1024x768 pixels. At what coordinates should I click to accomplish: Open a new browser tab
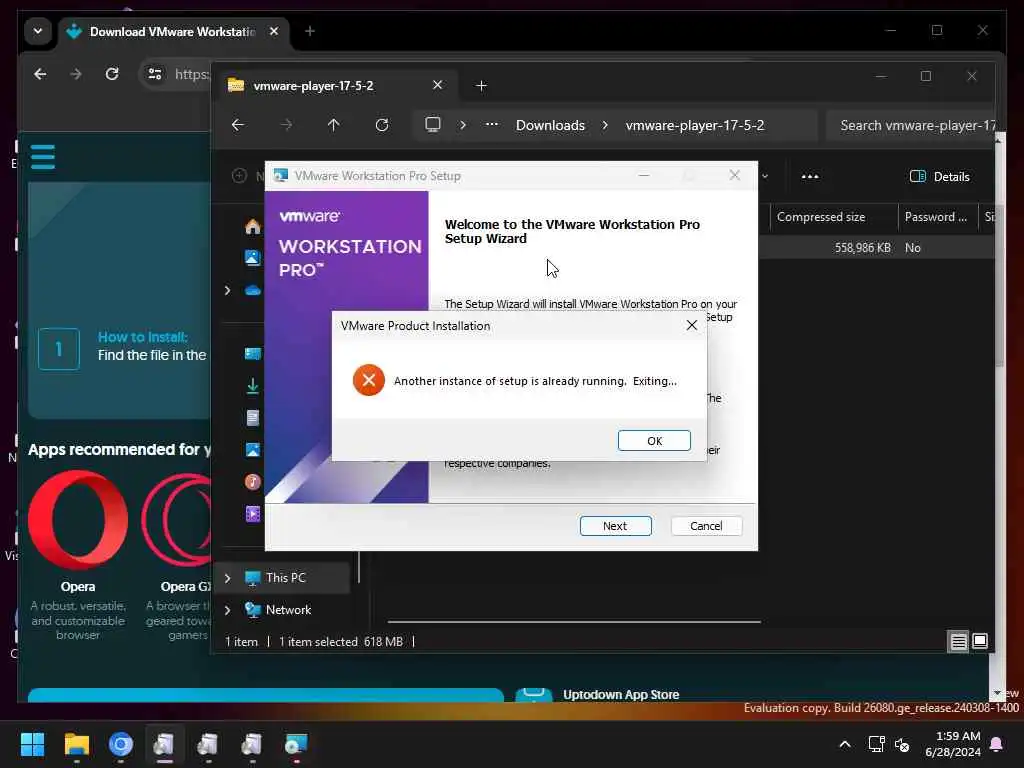(x=310, y=31)
